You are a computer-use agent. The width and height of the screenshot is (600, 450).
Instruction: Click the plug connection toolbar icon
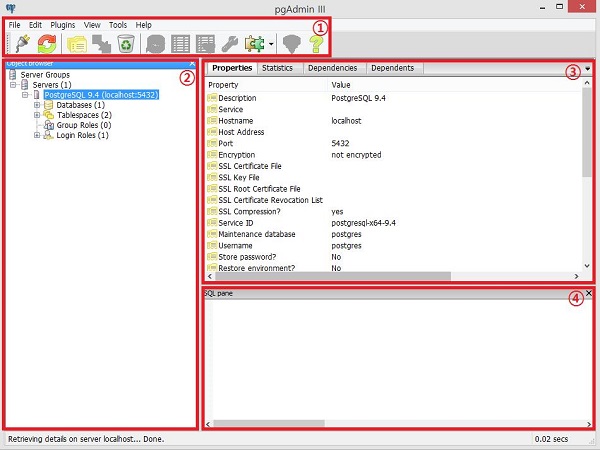point(23,44)
